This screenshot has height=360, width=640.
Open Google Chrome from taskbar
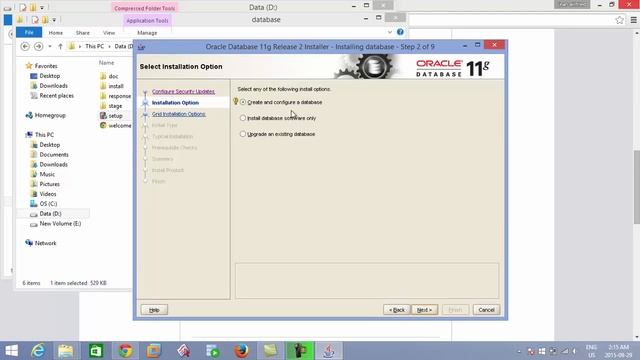(x=125, y=351)
